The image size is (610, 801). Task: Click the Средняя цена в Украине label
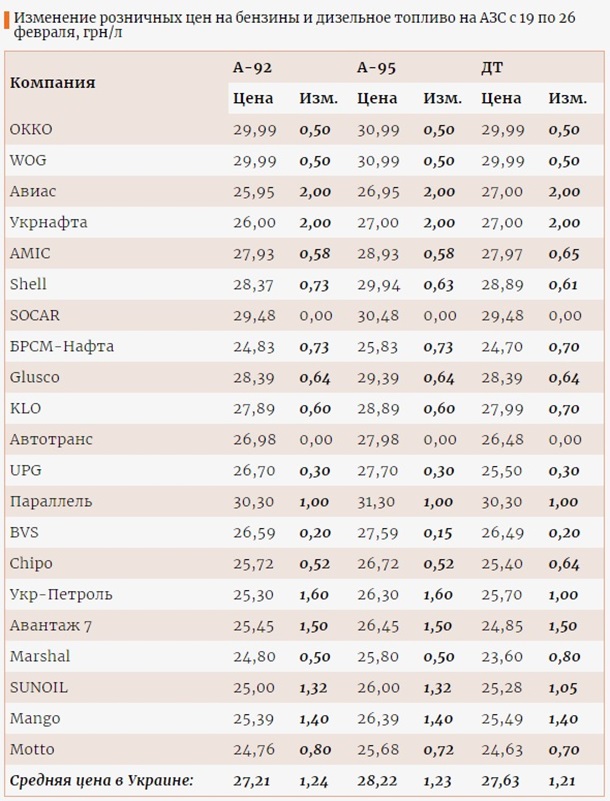[100, 780]
